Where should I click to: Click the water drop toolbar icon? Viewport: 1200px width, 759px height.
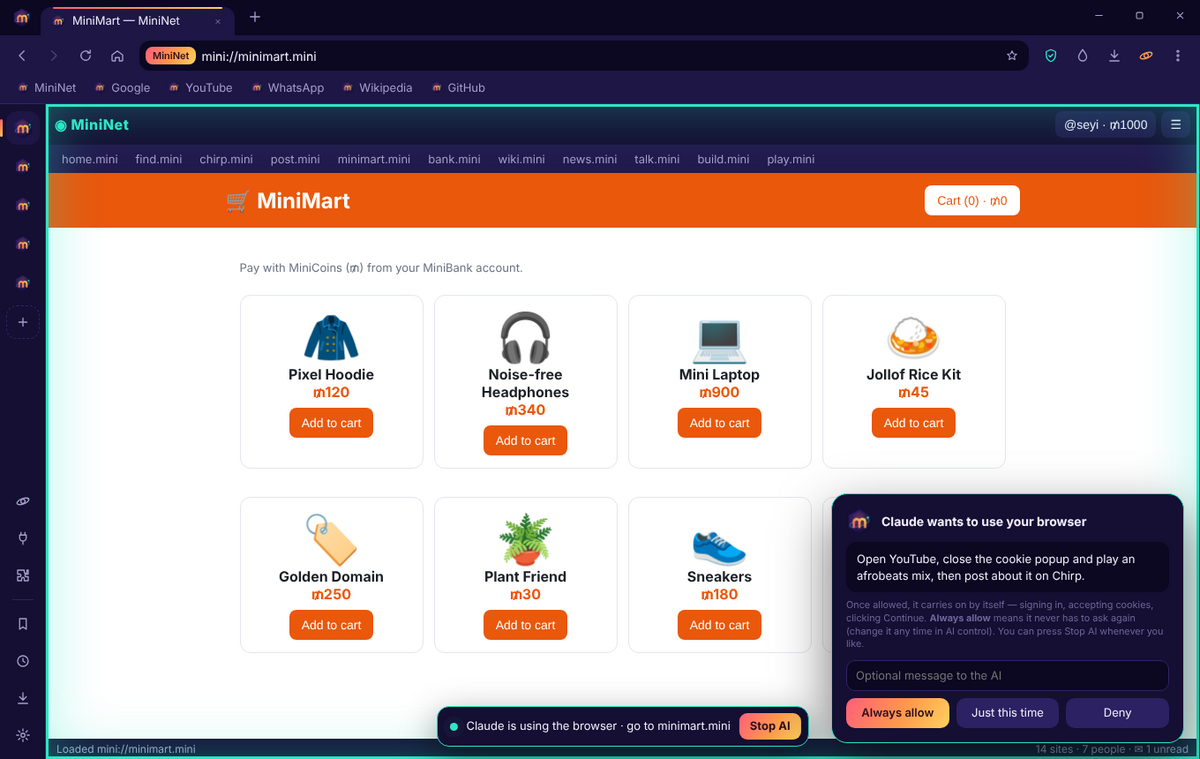tap(1082, 56)
